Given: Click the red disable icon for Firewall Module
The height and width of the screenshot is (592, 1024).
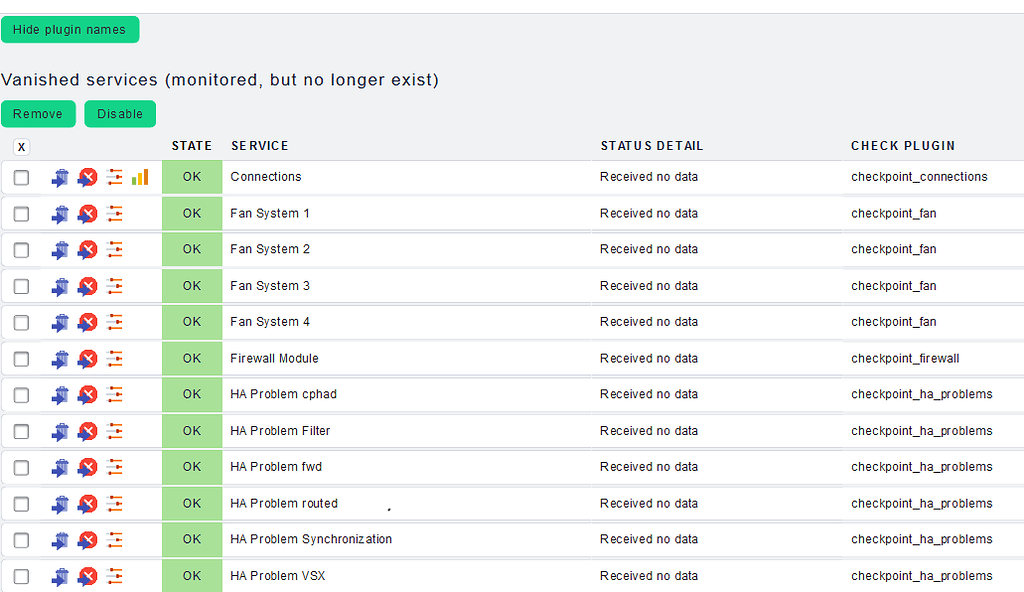Looking at the screenshot, I should click(88, 359).
